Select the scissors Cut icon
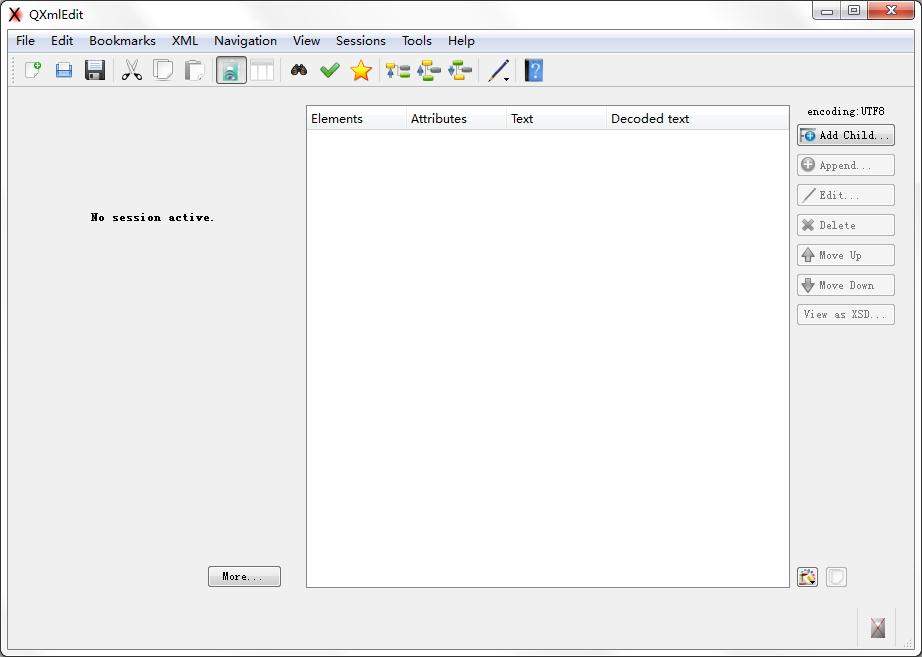The height and width of the screenshot is (657, 922). (132, 71)
